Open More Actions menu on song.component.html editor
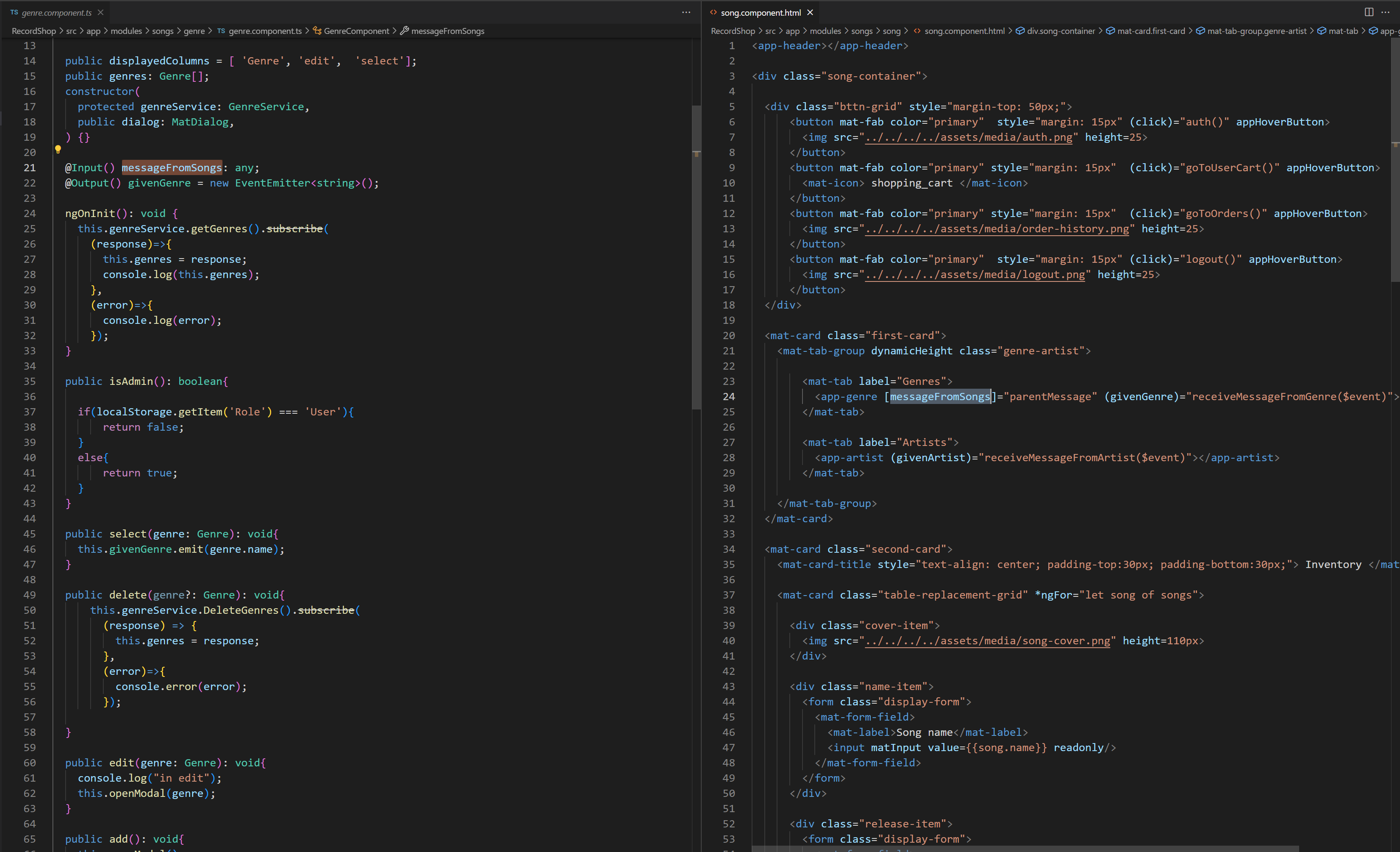This screenshot has width=1400, height=852. click(x=1385, y=12)
